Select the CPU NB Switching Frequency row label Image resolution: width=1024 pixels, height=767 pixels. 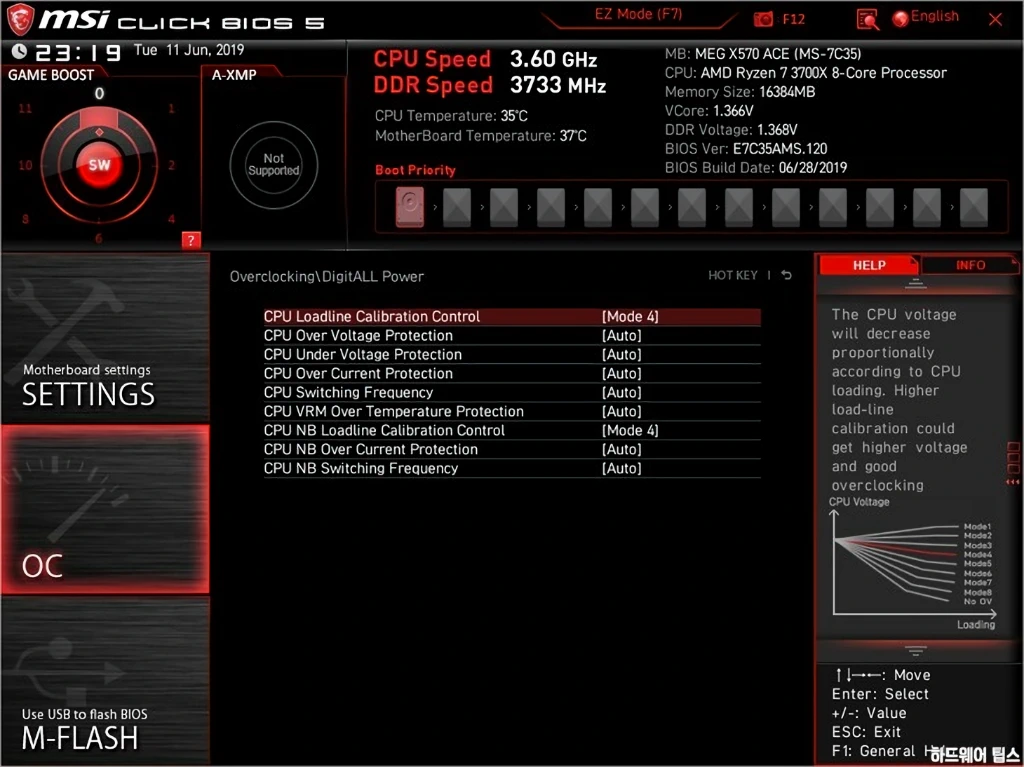coord(360,468)
